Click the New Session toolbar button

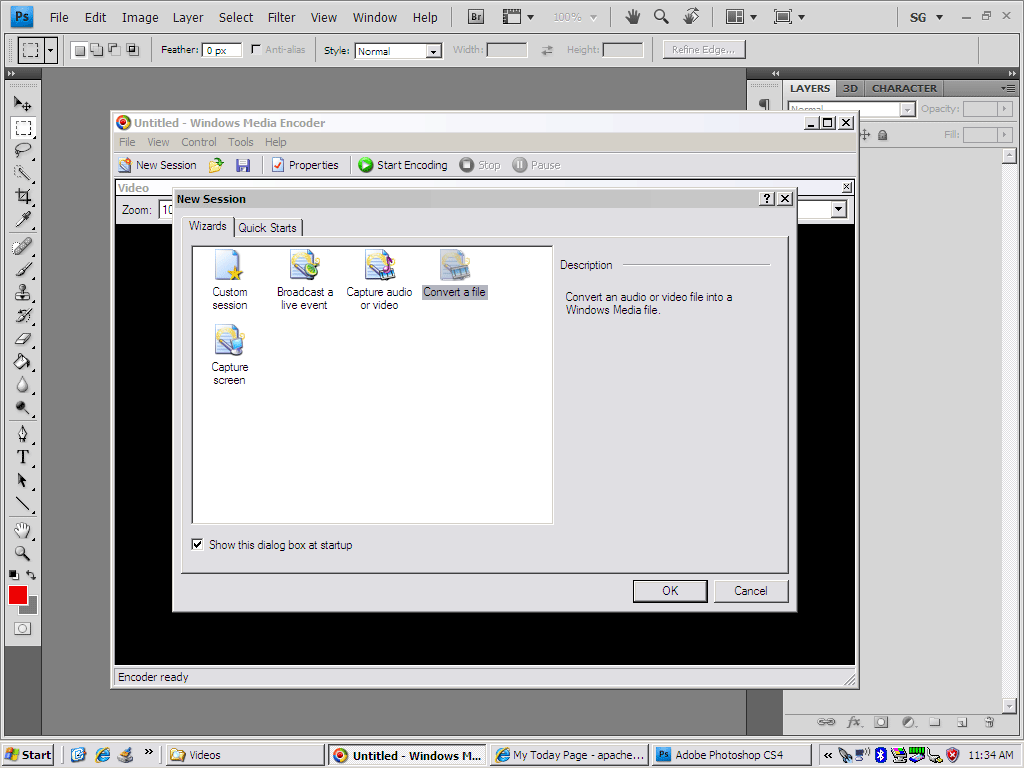click(157, 165)
